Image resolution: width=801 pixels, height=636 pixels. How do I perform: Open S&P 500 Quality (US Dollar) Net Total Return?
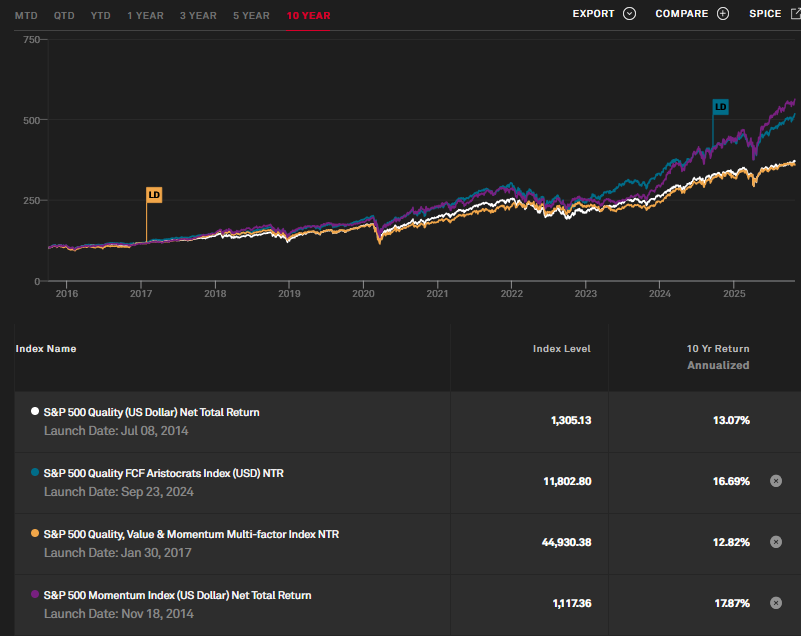(x=152, y=412)
